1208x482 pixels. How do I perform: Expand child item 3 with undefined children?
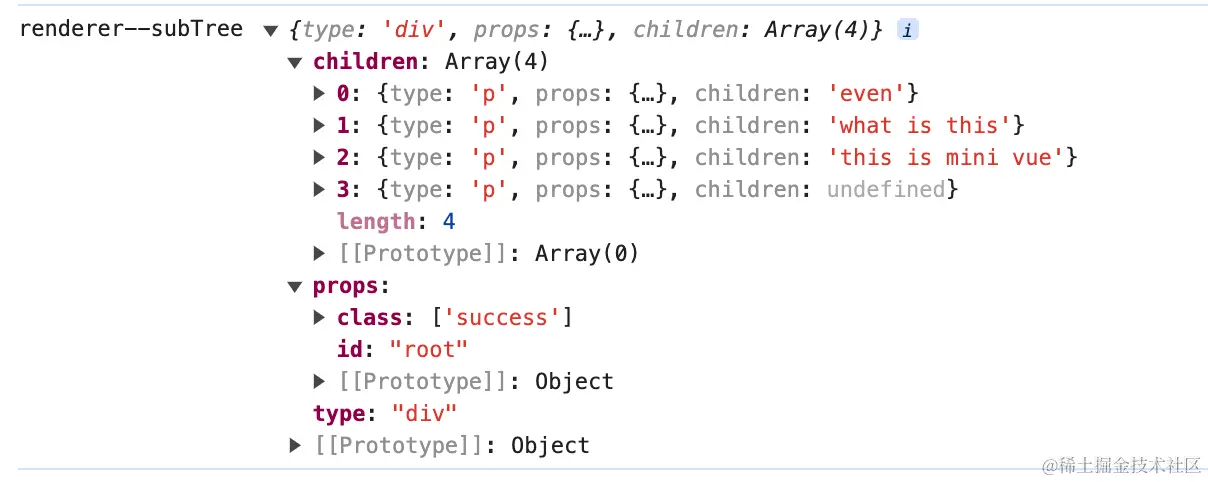pos(319,190)
